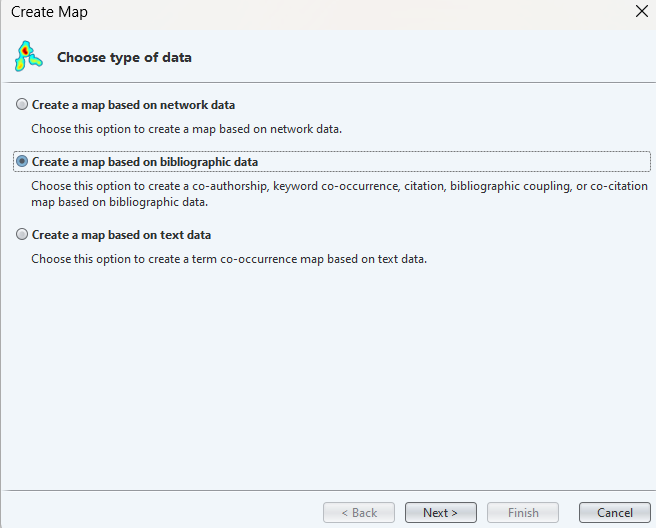This screenshot has width=656, height=528.
Task: Click the 'Create Map' title bar text
Action: pyautogui.click(x=49, y=12)
